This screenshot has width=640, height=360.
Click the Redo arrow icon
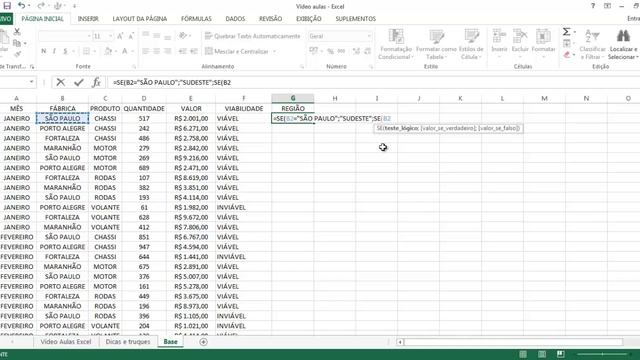point(41,6)
